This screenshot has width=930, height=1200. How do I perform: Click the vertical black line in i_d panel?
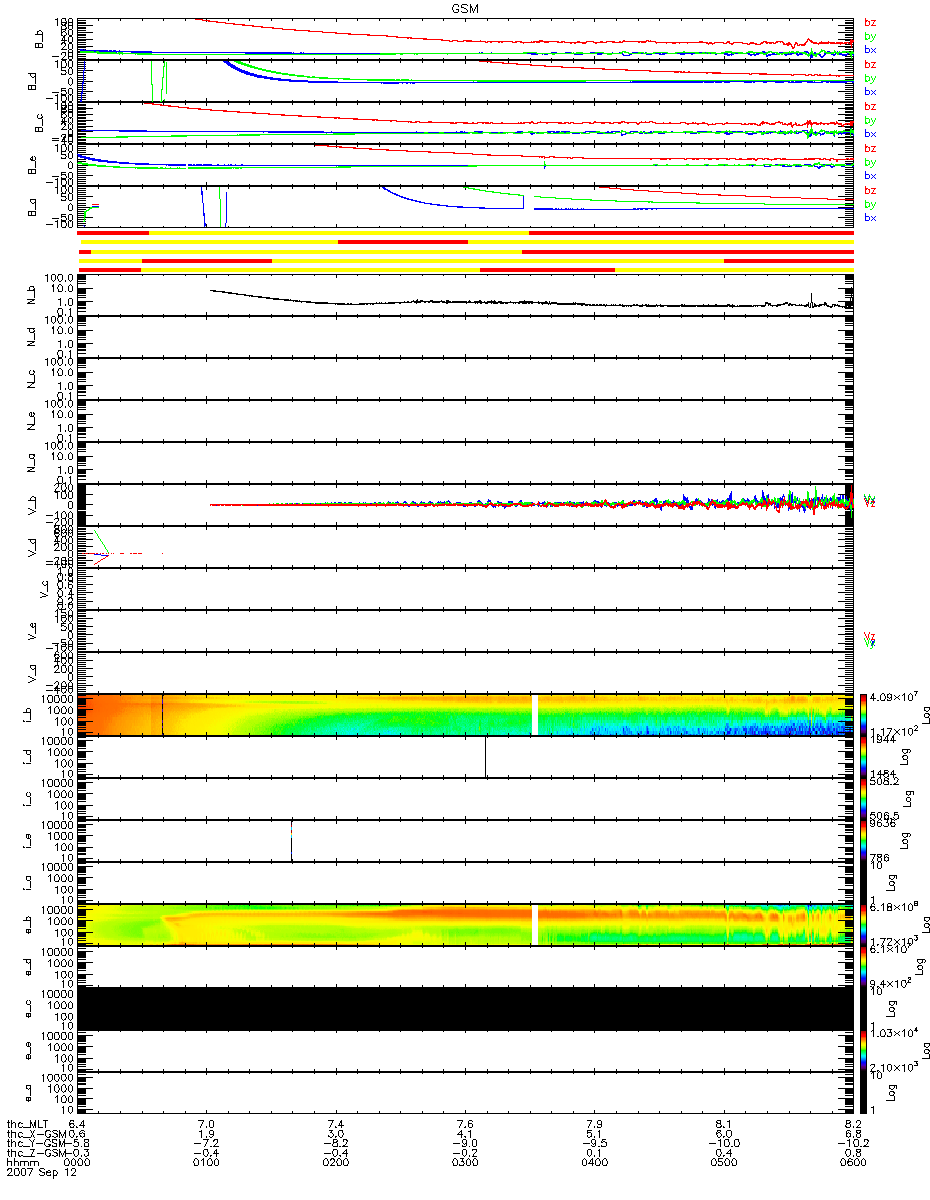(485, 756)
